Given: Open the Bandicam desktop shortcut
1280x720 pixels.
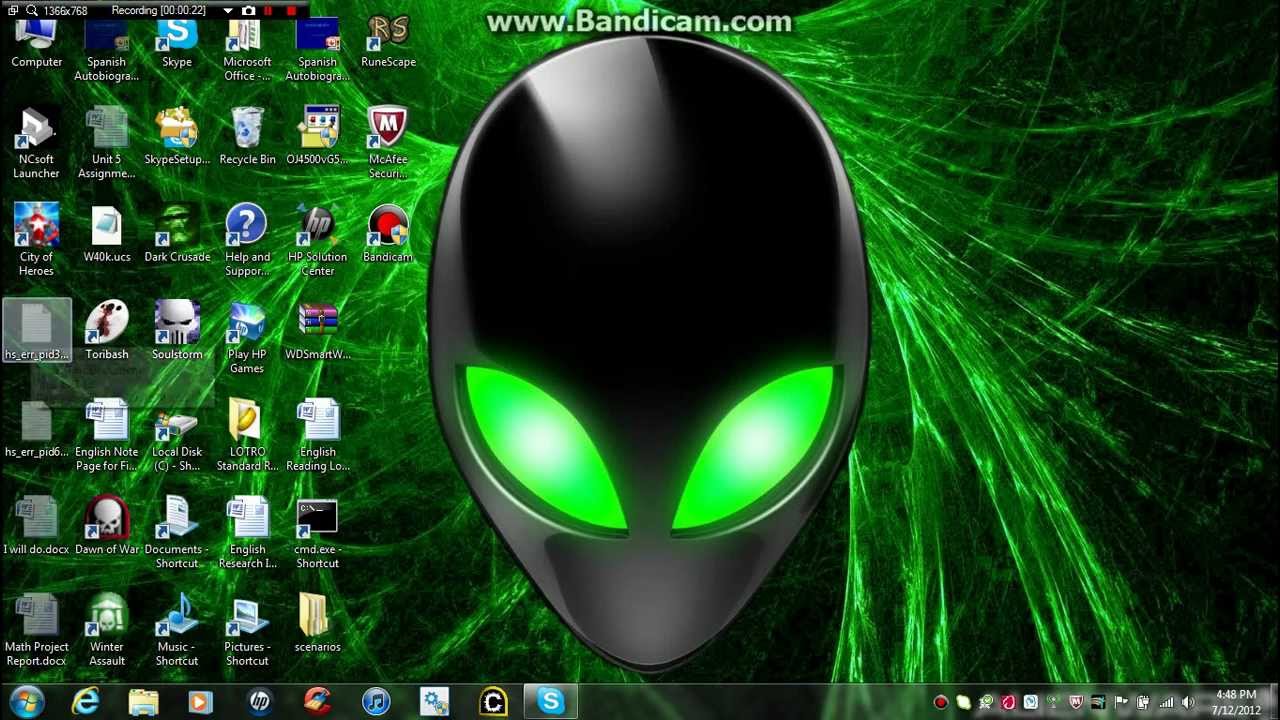Looking at the screenshot, I should click(x=388, y=234).
